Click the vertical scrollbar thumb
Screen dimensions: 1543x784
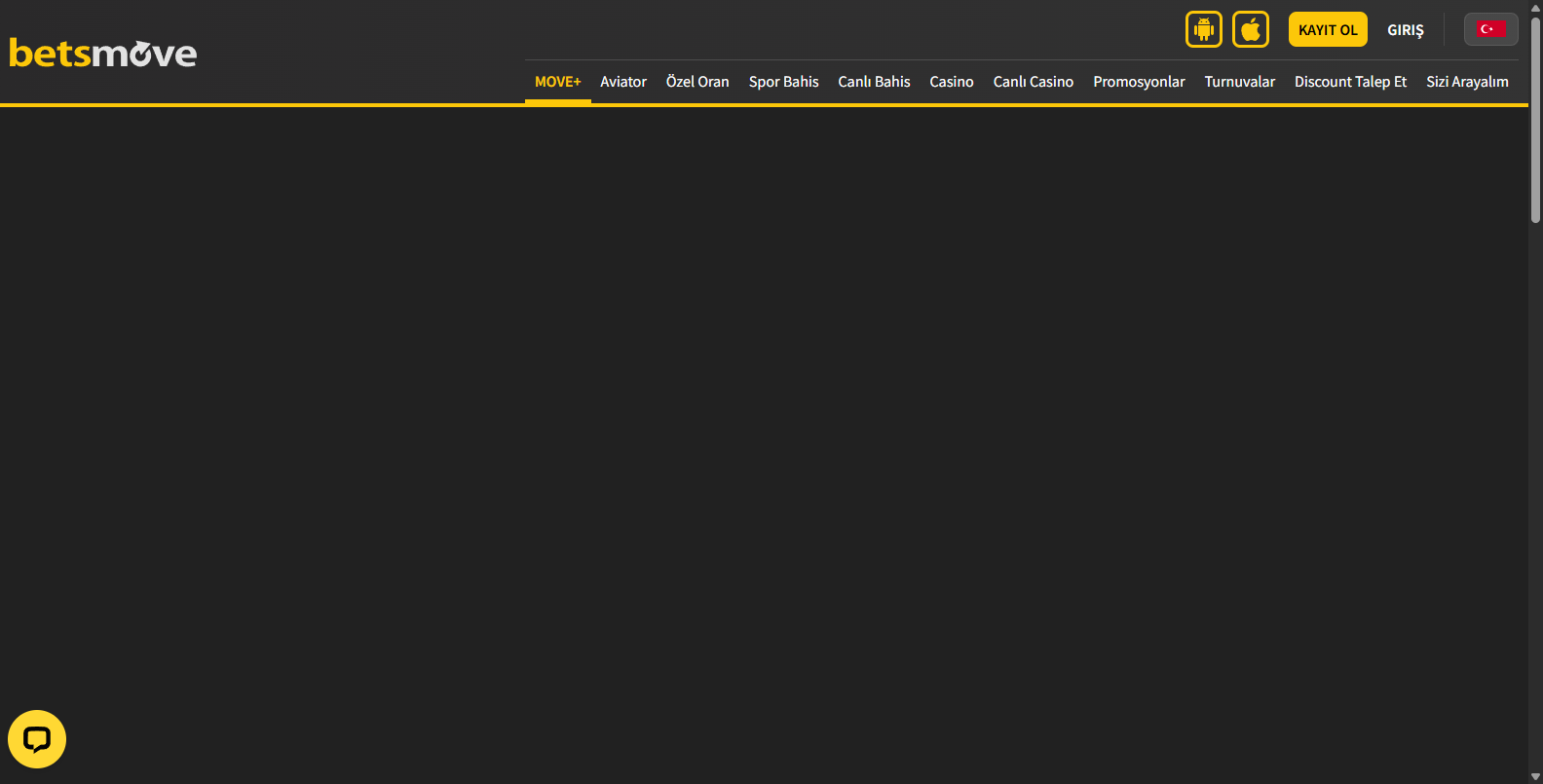[1535, 117]
